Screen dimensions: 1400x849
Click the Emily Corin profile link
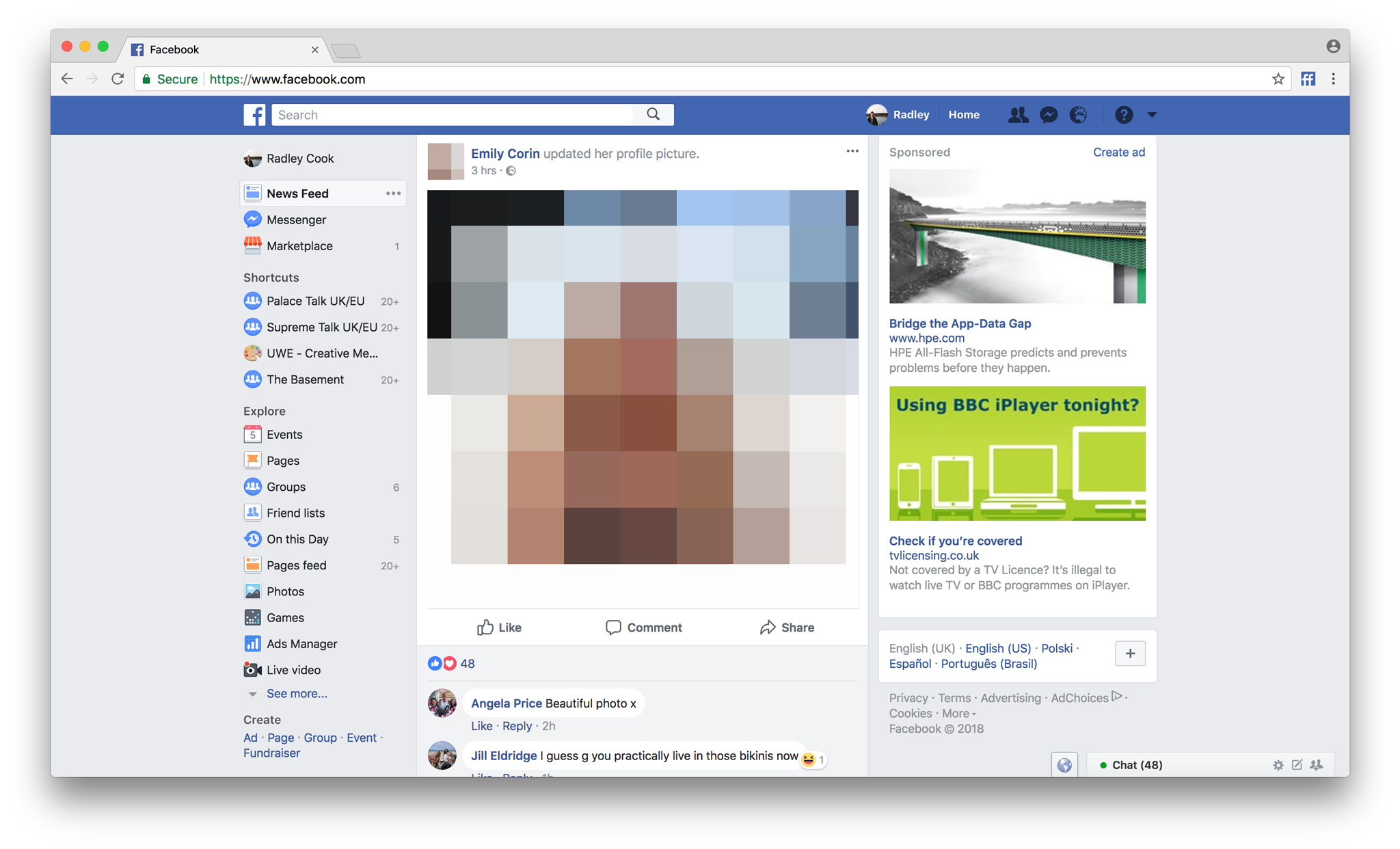pyautogui.click(x=505, y=153)
